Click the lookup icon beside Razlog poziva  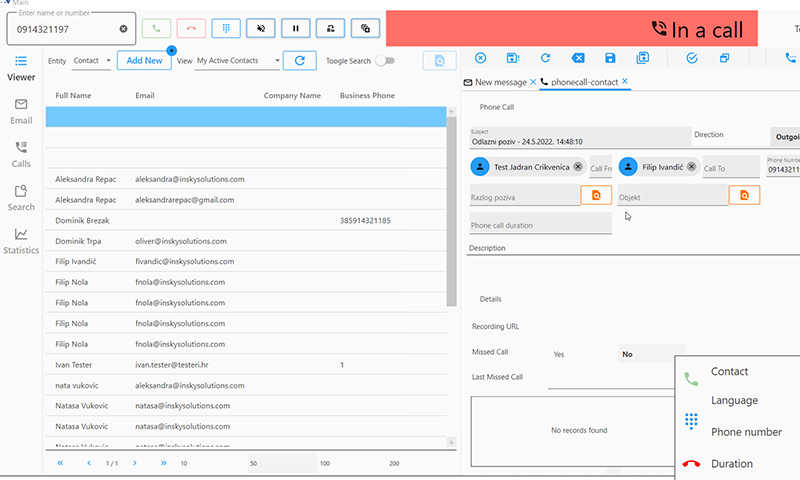click(594, 195)
